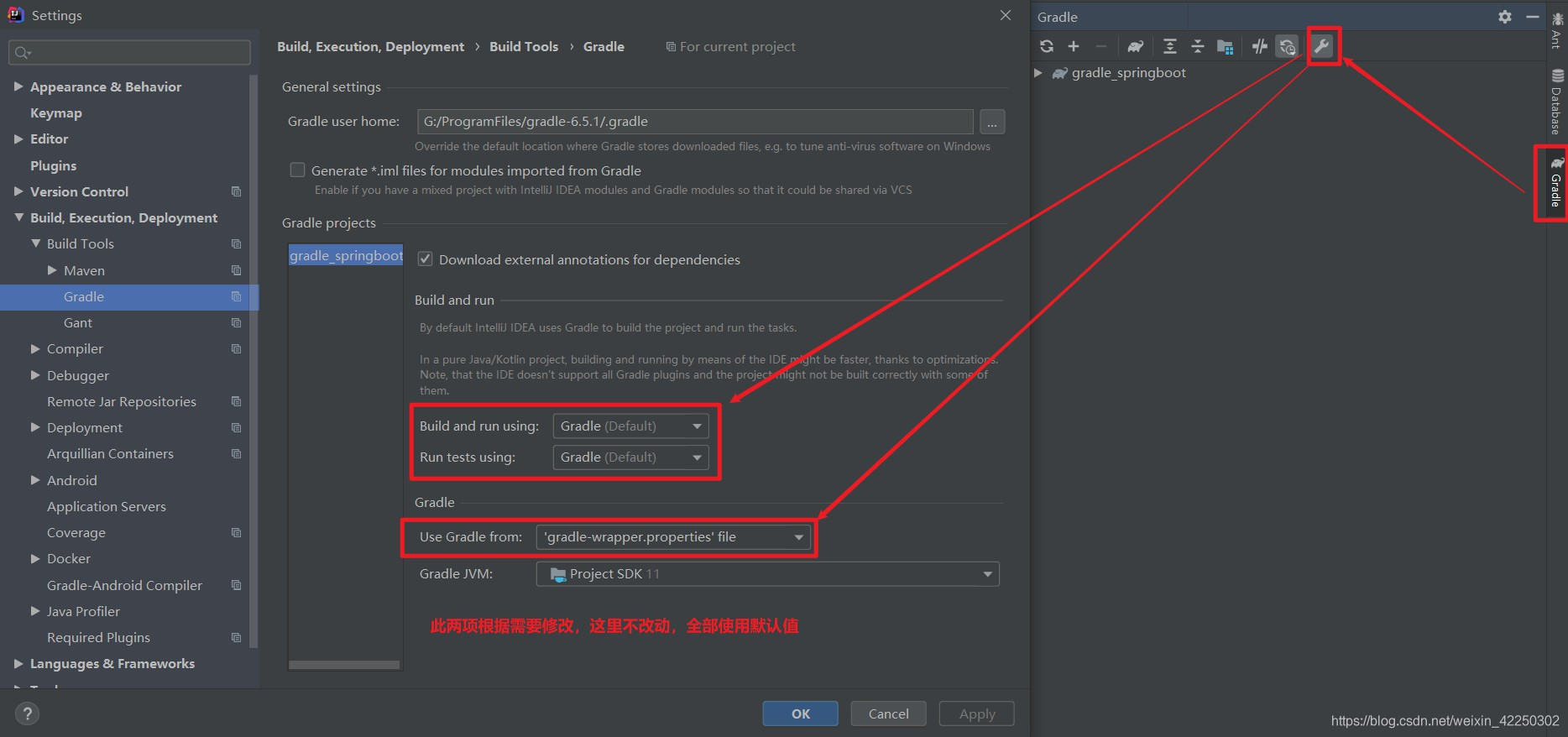Select Gant under Build Tools
The width and height of the screenshot is (1568, 737).
coord(78,322)
